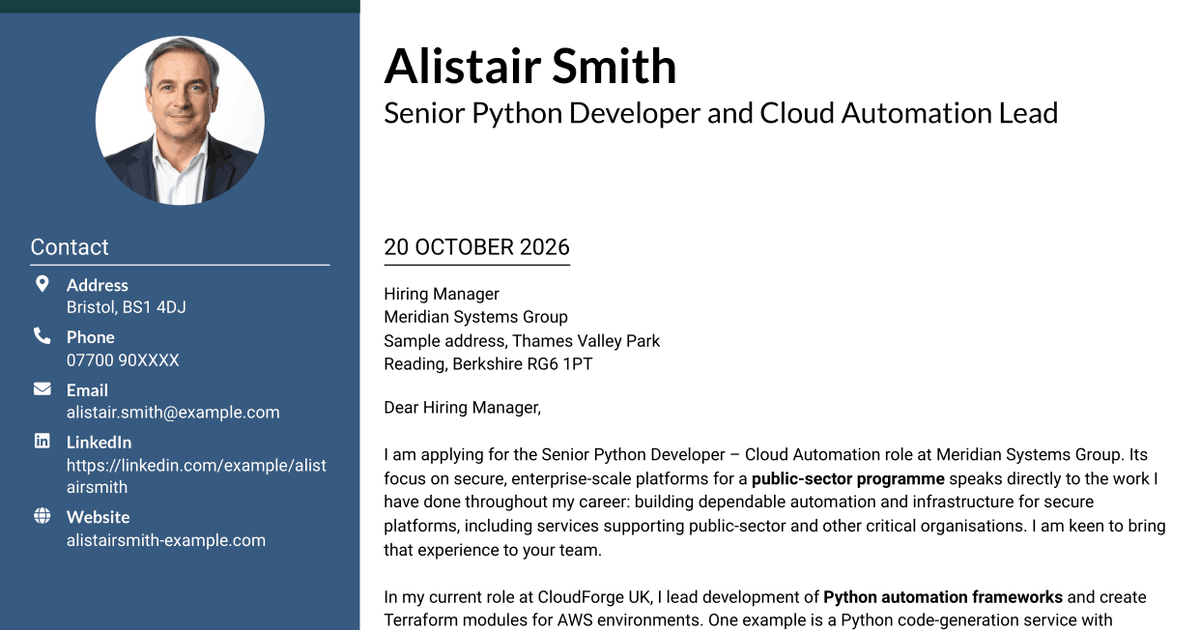
Task: Click the envelope email icon
Action: (42, 388)
